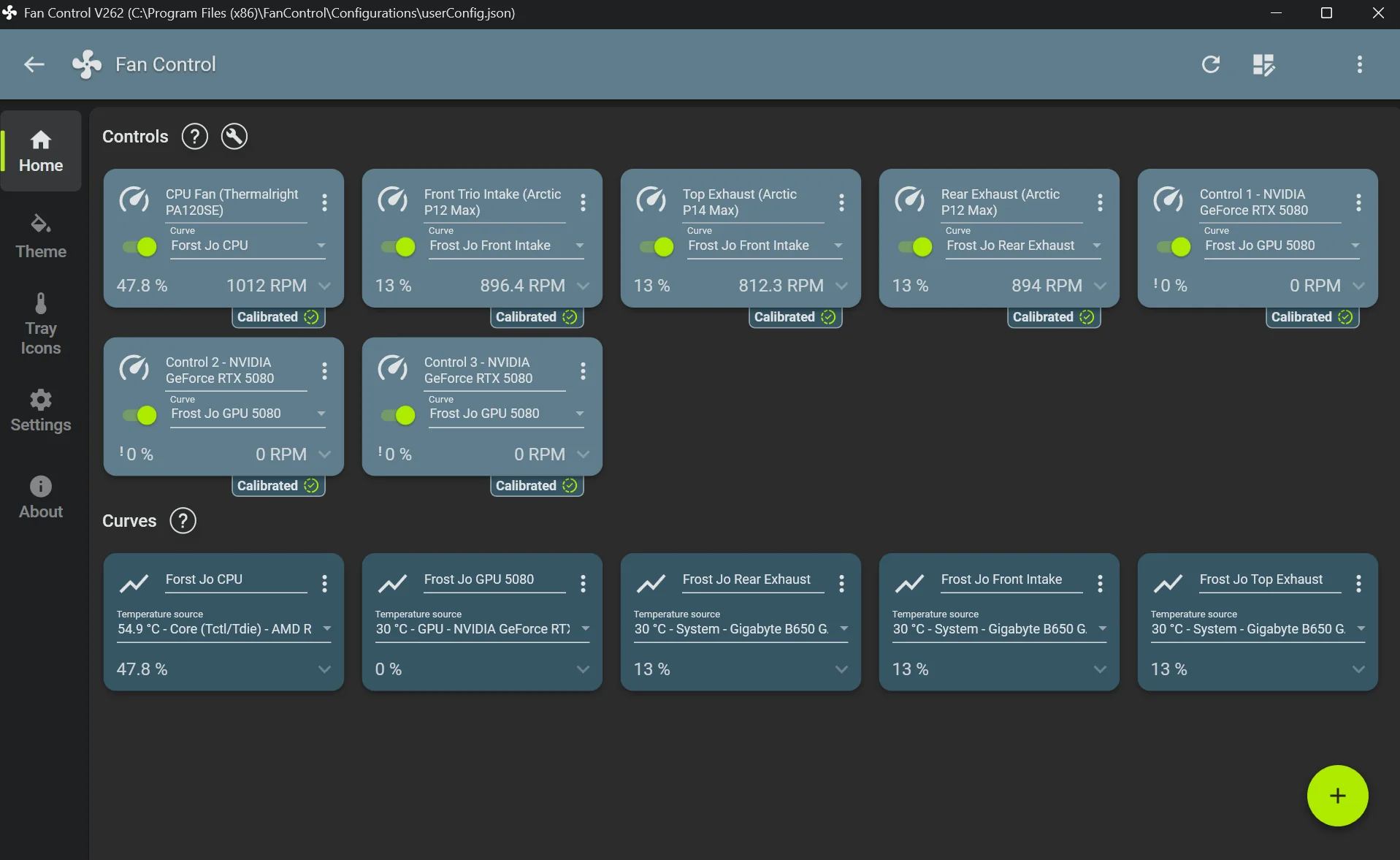Edit the Control 2 NVIDIA card name field
This screenshot has width=1400, height=860.
pos(236,370)
